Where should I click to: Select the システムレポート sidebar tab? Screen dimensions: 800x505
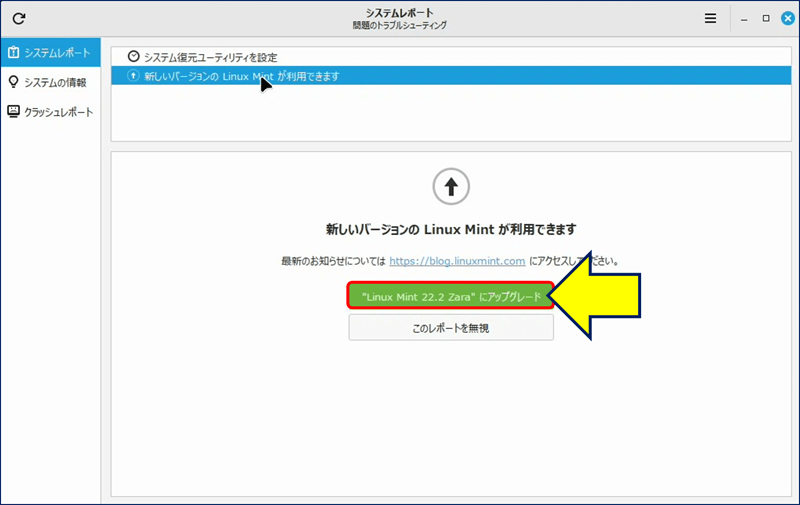click(51, 53)
